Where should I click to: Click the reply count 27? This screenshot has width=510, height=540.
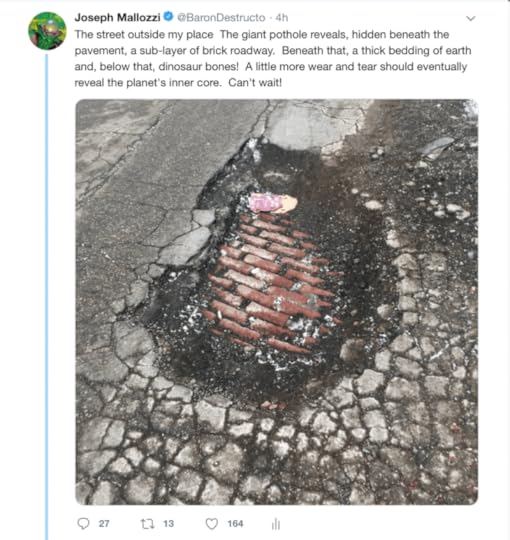pyautogui.click(x=104, y=524)
